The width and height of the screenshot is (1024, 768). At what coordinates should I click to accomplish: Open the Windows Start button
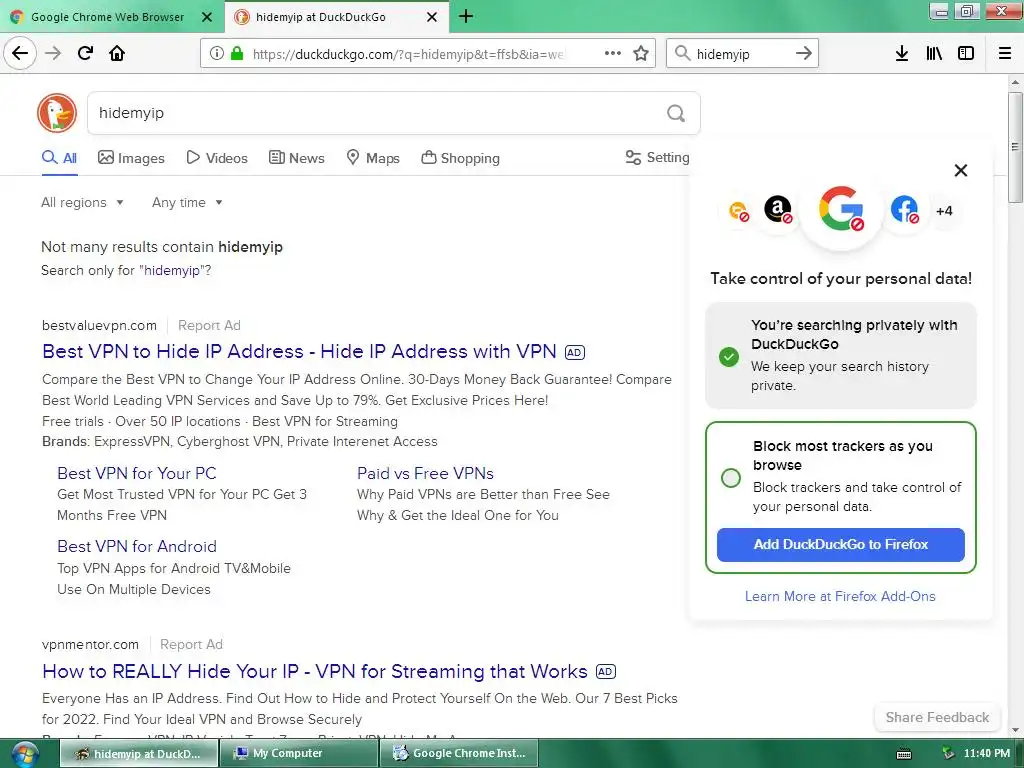click(x=24, y=754)
